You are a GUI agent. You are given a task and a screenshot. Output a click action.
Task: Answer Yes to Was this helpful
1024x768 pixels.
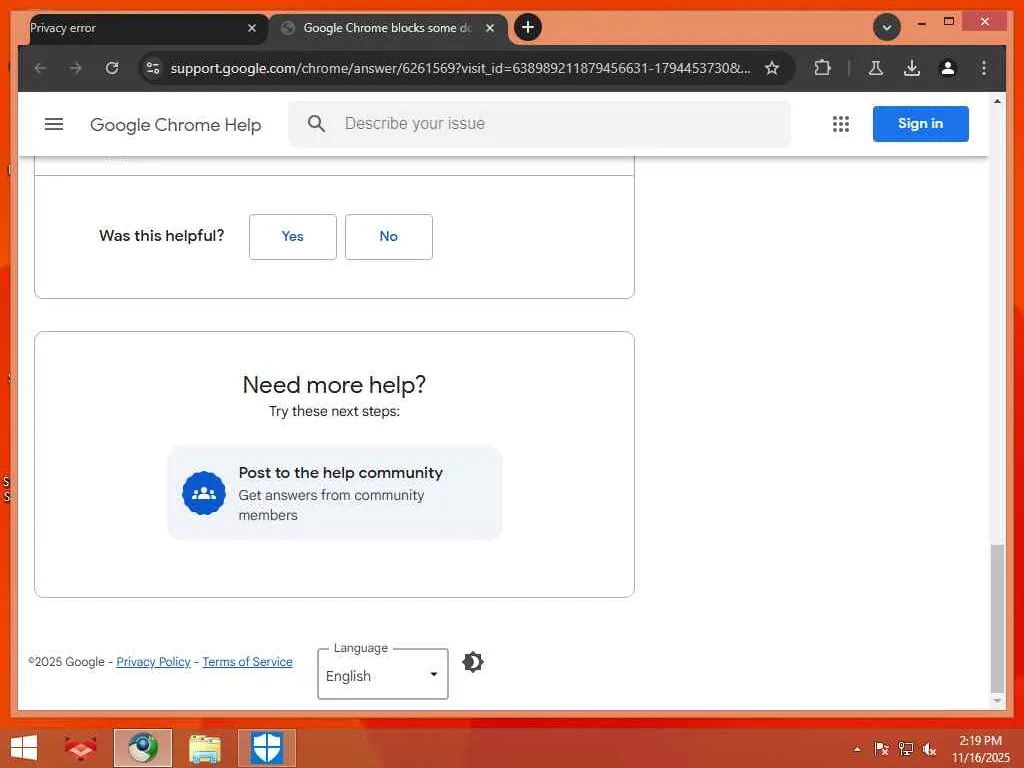point(293,236)
